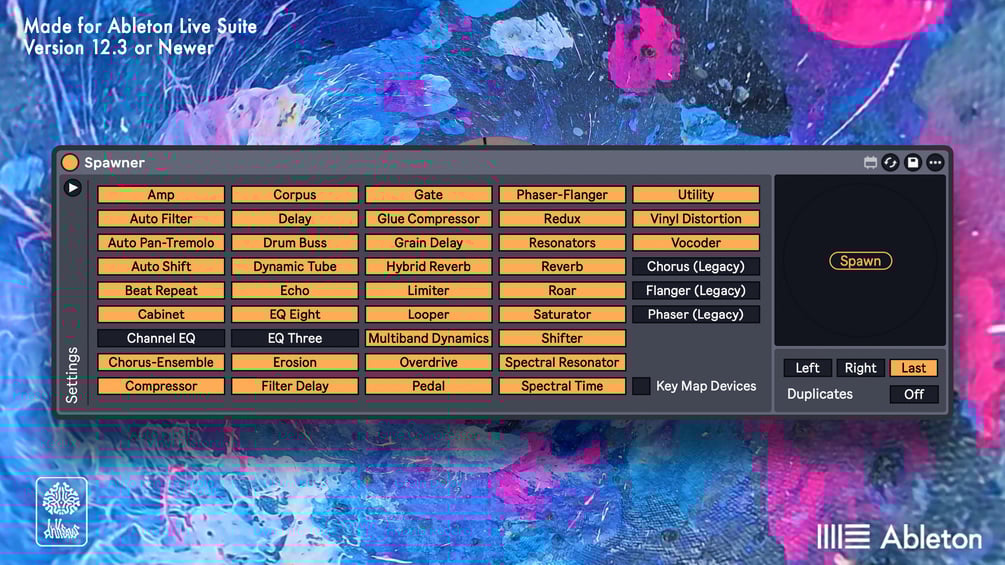Toggle the Overdrive device button
1005x565 pixels.
coord(428,362)
